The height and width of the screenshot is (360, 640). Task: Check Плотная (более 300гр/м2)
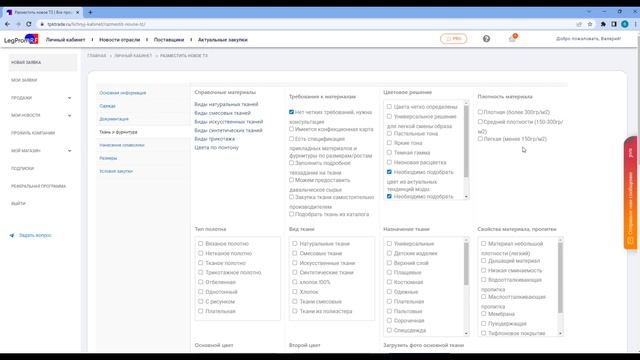[480, 112]
